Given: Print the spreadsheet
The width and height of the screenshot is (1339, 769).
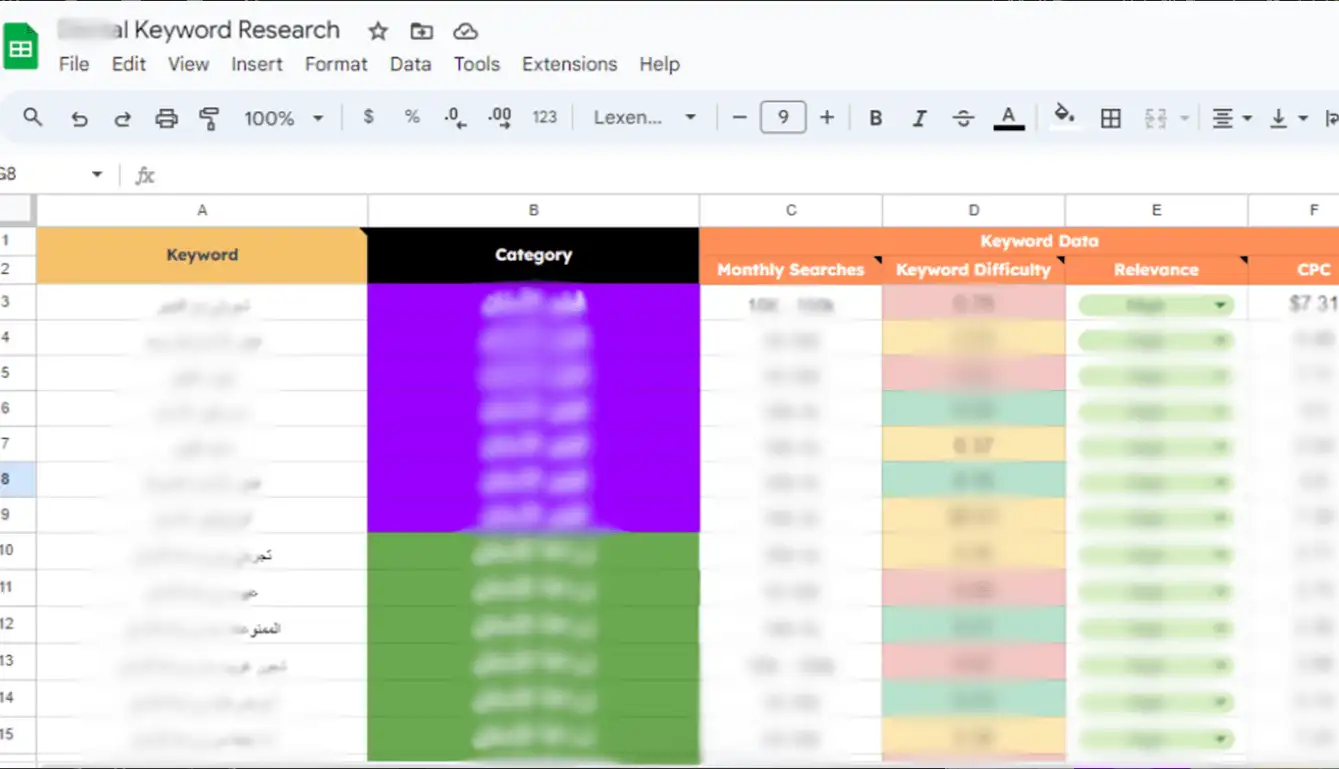Looking at the screenshot, I should (166, 118).
